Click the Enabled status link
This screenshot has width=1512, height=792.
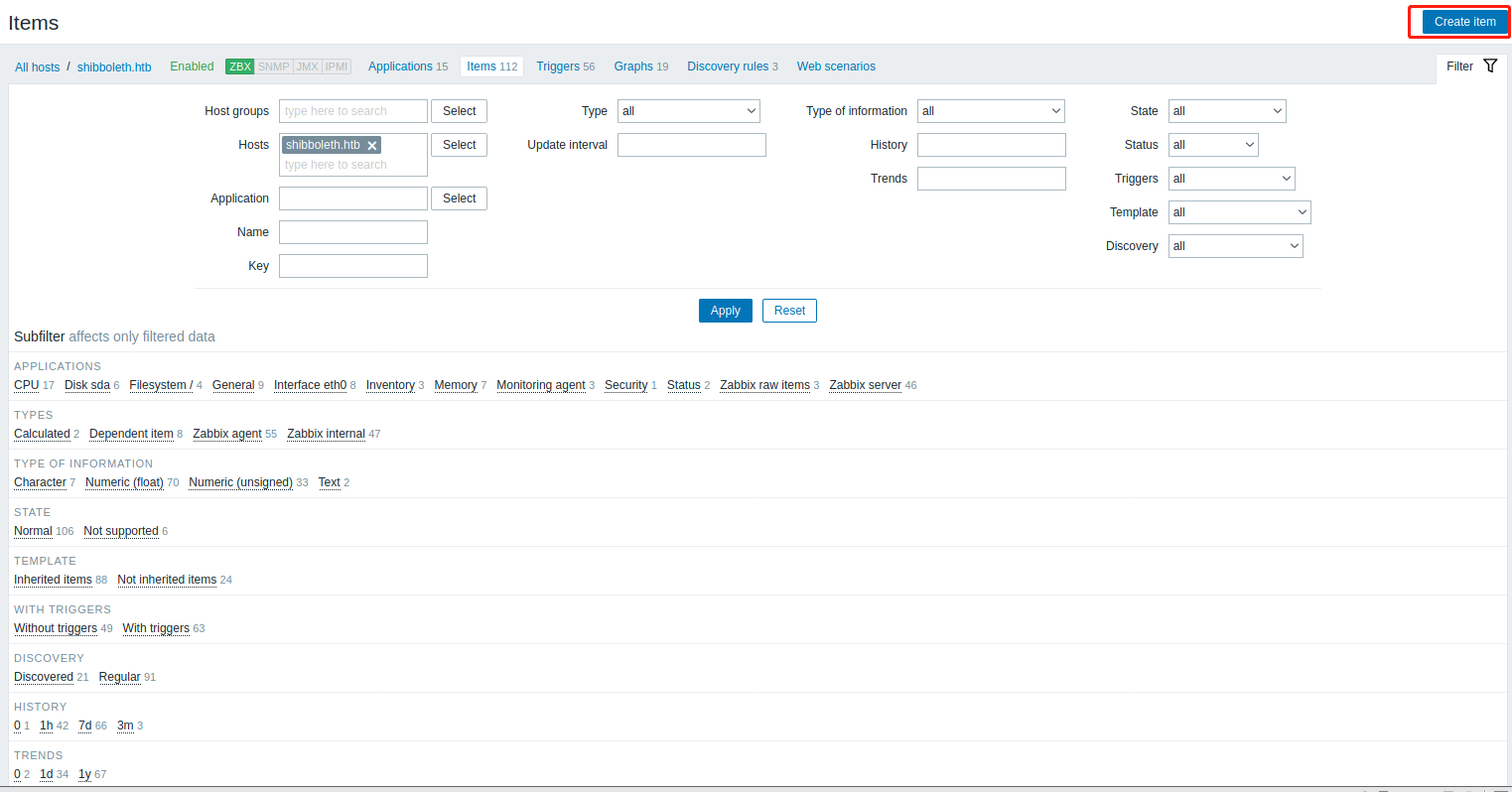[192, 66]
